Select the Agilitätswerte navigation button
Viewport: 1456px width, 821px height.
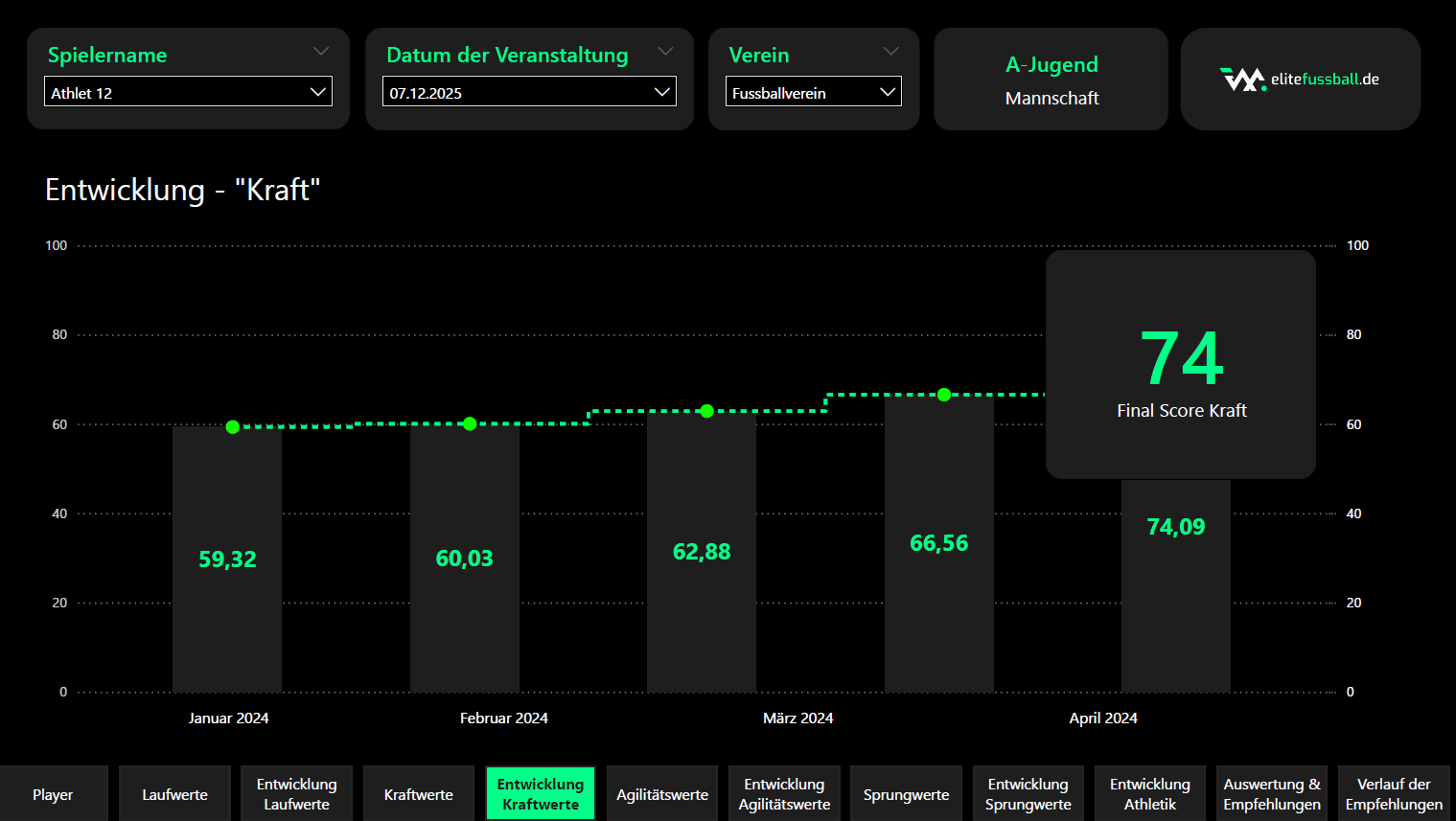pos(661,794)
